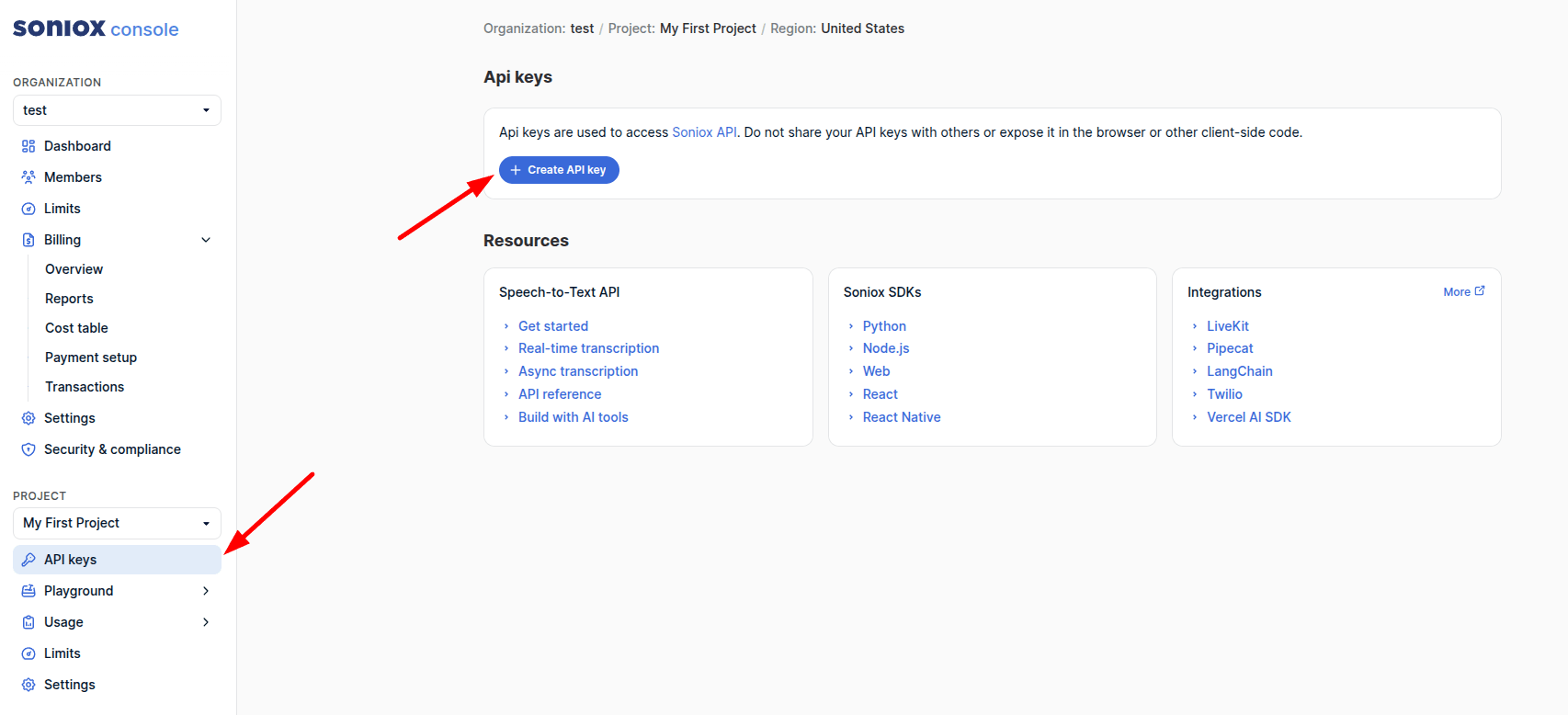Click the Members people icon
The image size is (1568, 715).
(x=28, y=177)
